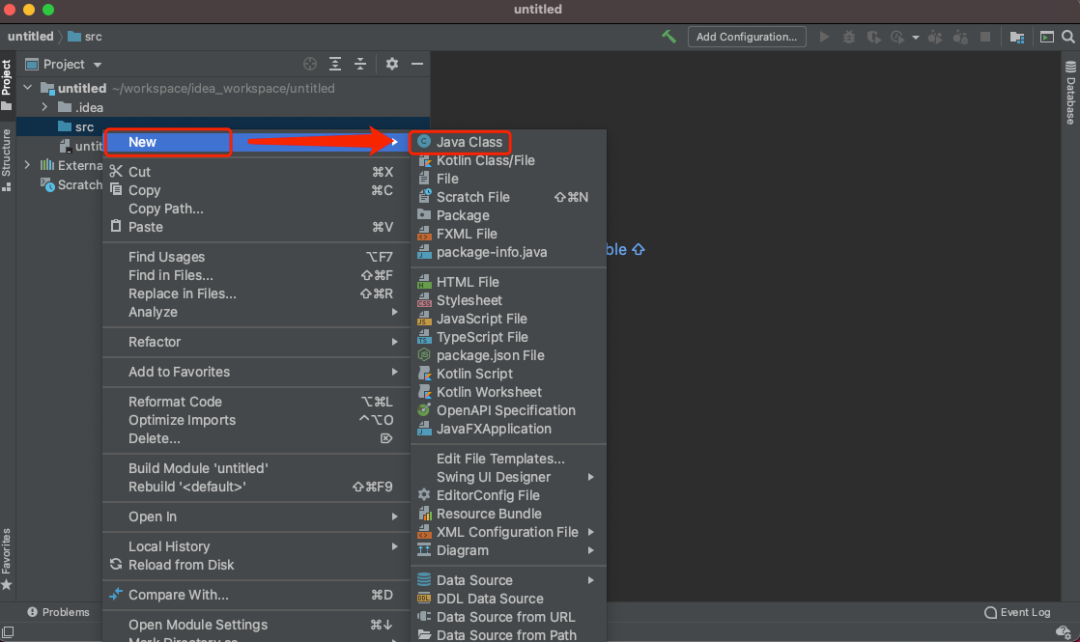Select Kotlin Script in New submenu
This screenshot has height=642, width=1080.
tap(508, 374)
